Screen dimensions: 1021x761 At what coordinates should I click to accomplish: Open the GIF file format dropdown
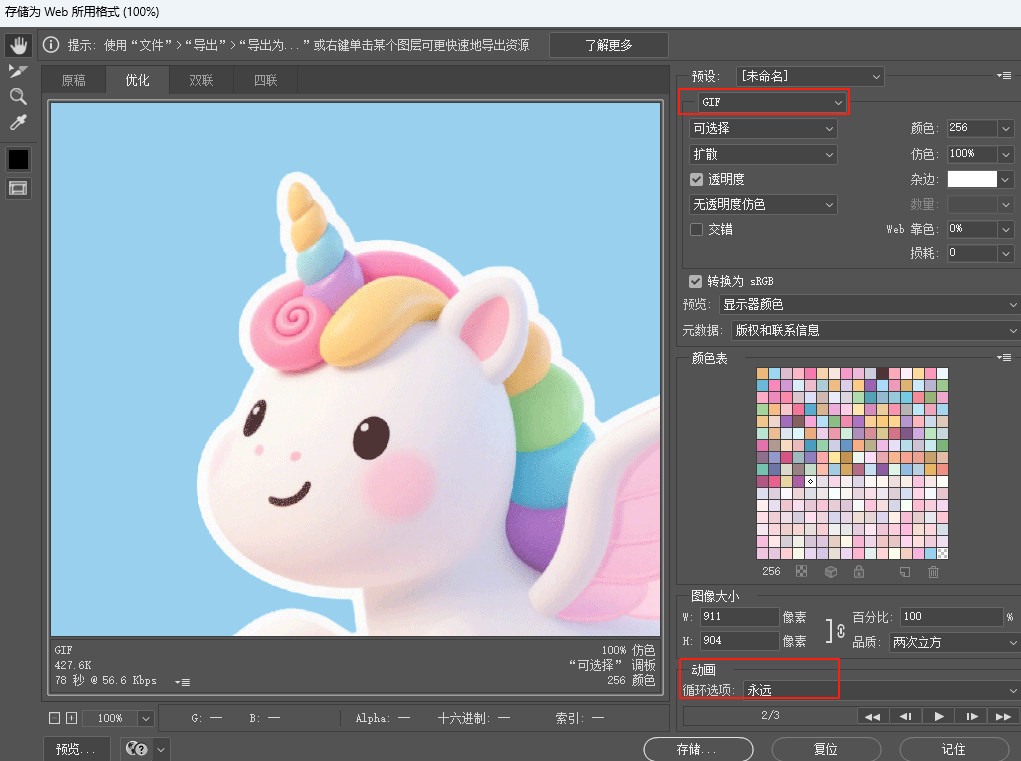772,102
